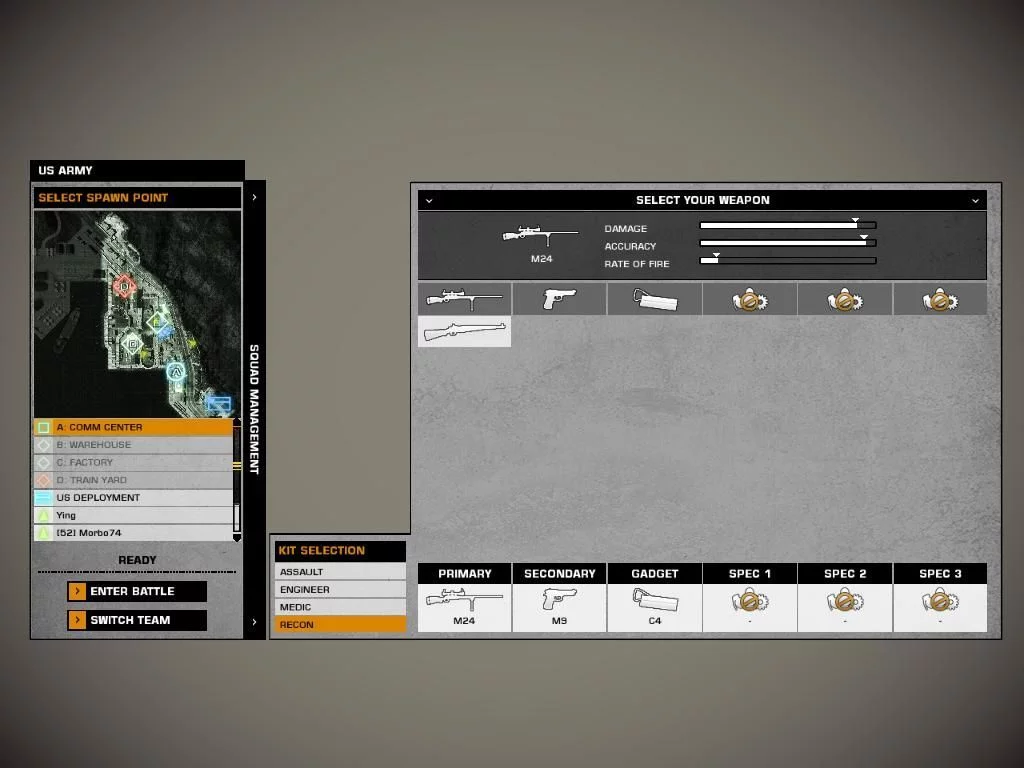Spawn on squadmate Morbo74
Image resolution: width=1024 pixels, height=768 pixels.
click(133, 533)
